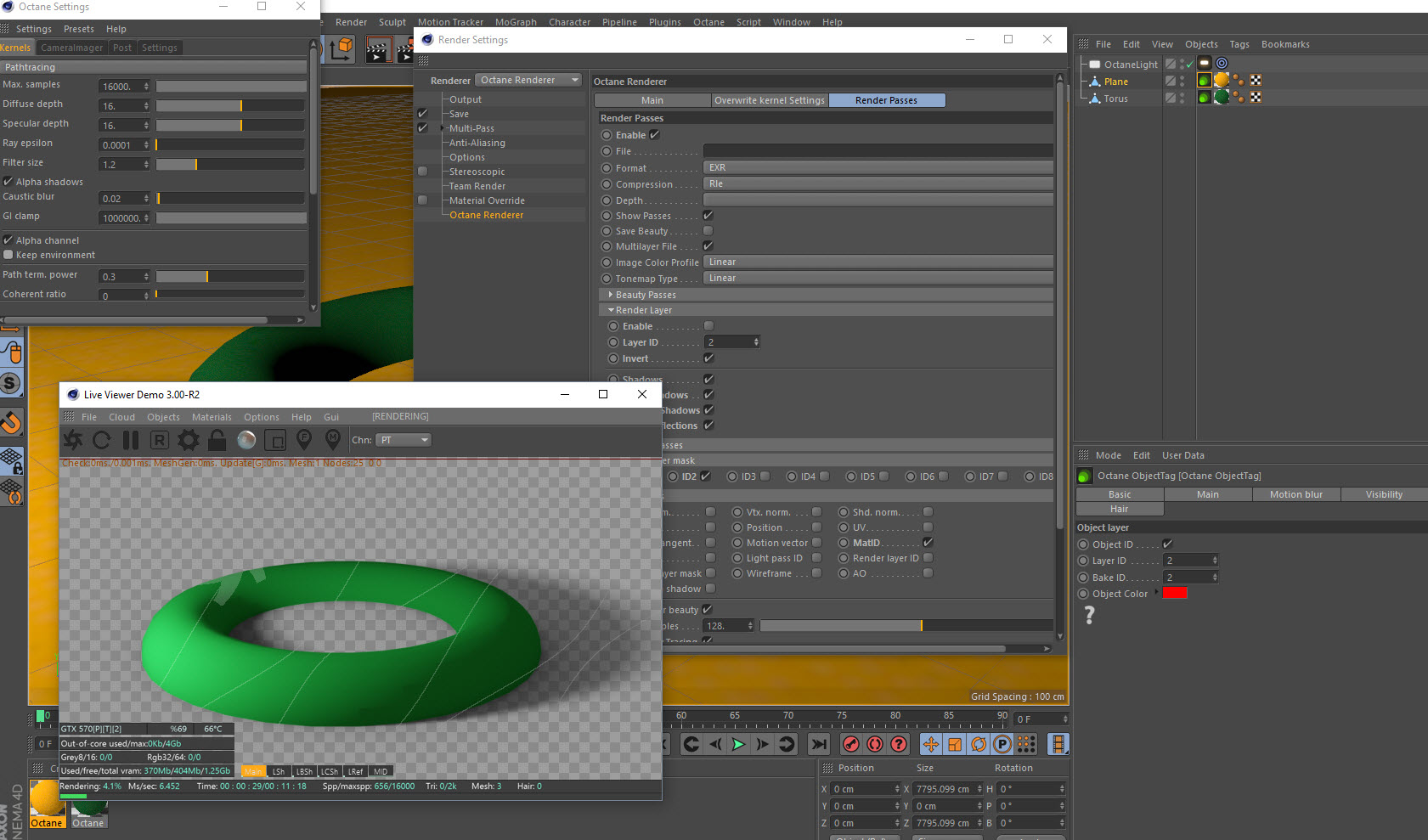Click the Layer ID field in Render Layer
Screen dimensions: 1428x840
(732, 342)
